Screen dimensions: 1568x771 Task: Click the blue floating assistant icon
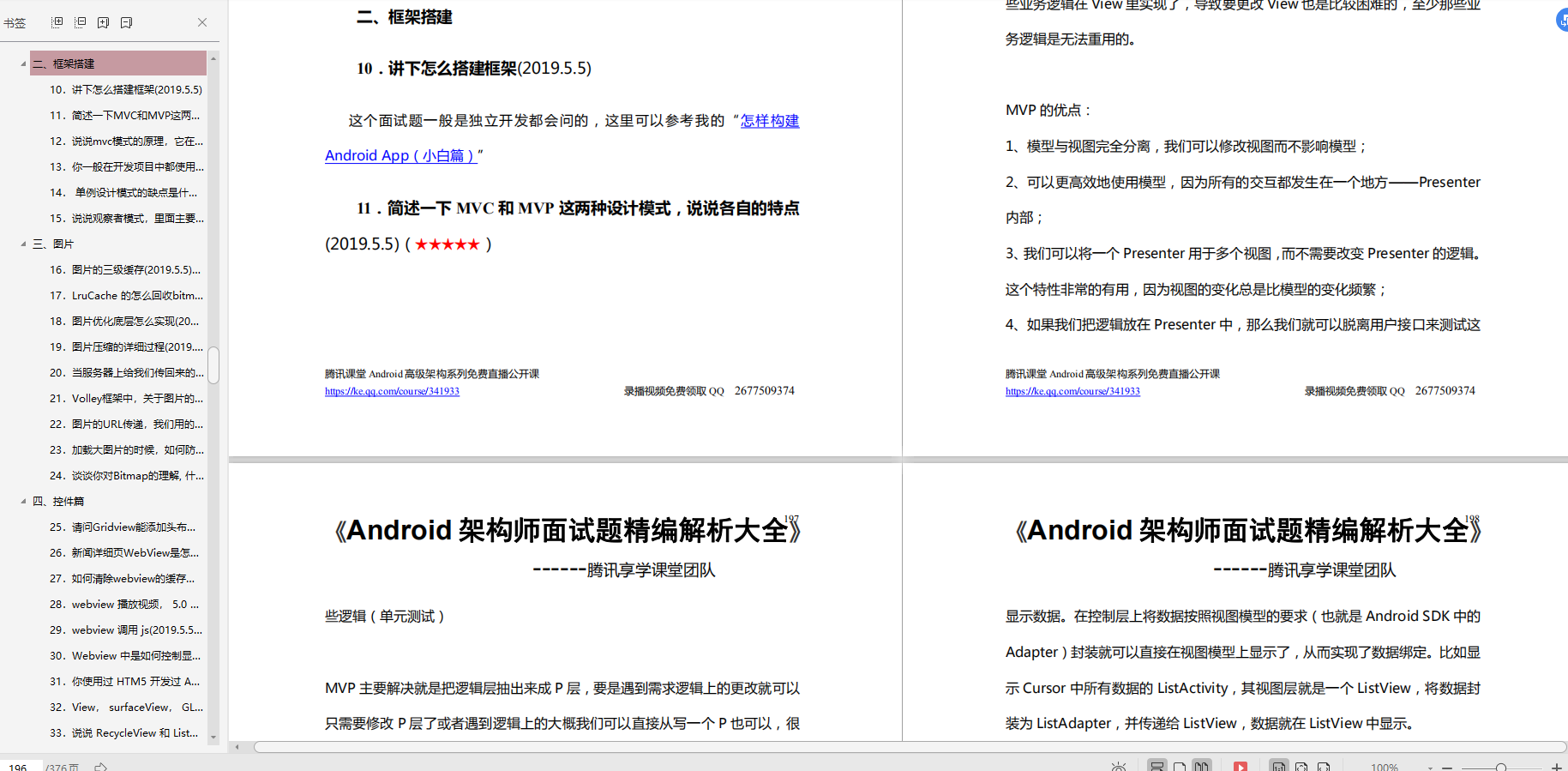(1562, 20)
